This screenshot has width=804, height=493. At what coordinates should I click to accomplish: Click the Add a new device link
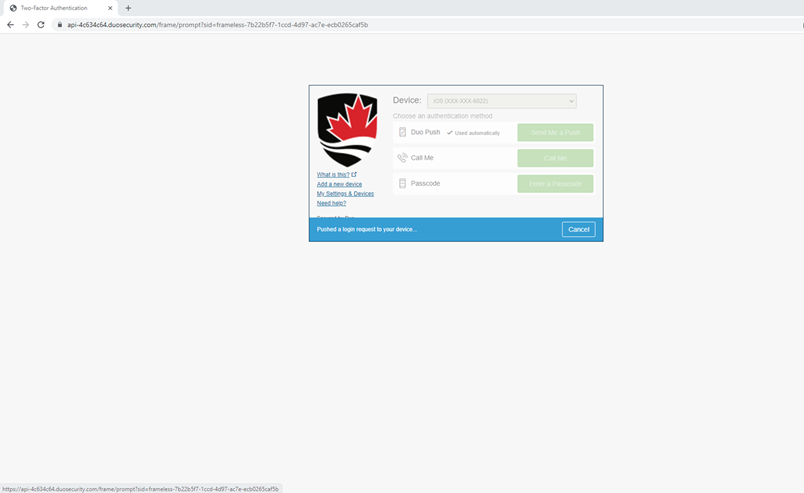[x=339, y=184]
